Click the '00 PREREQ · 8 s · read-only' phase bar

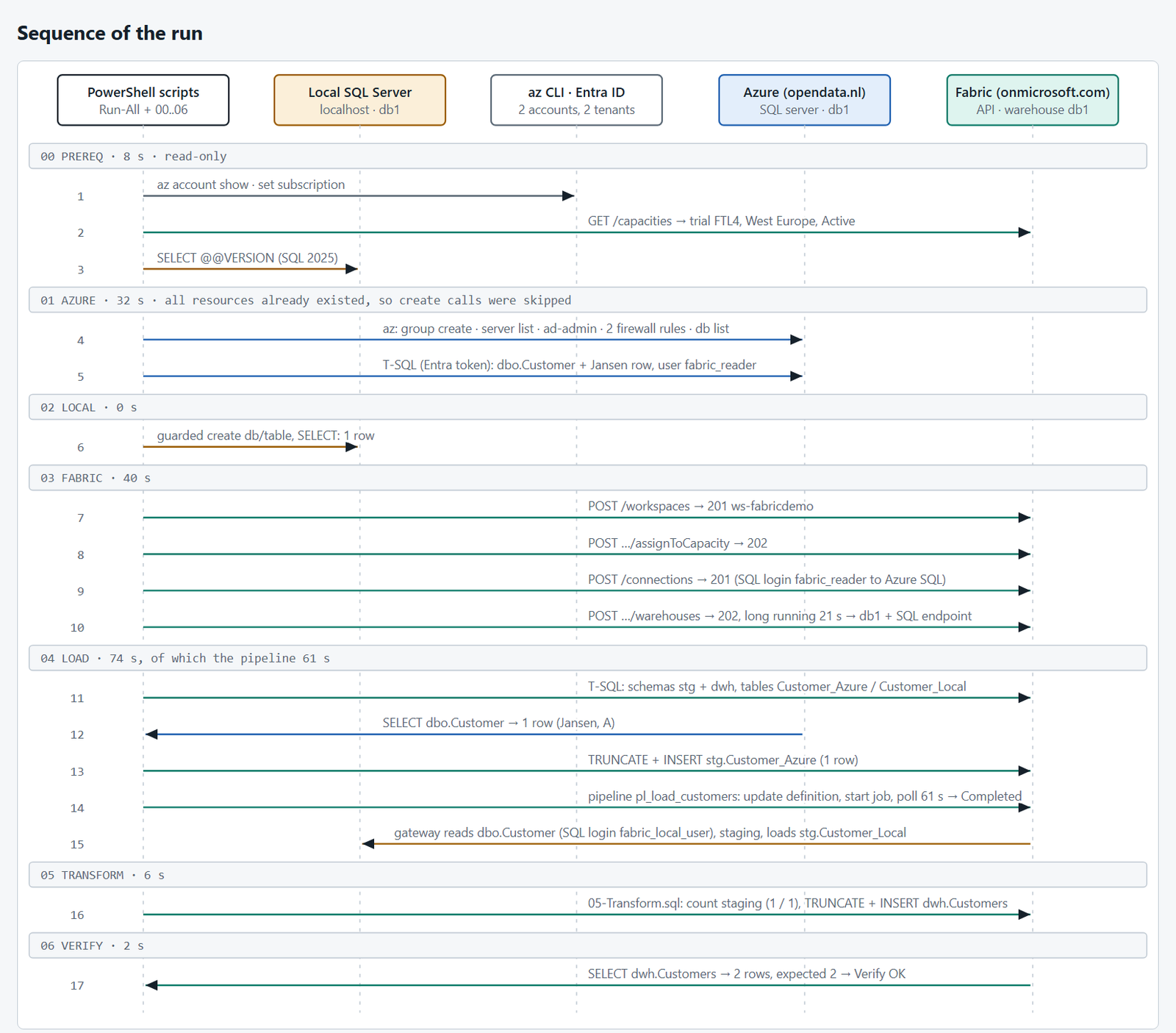click(x=588, y=156)
